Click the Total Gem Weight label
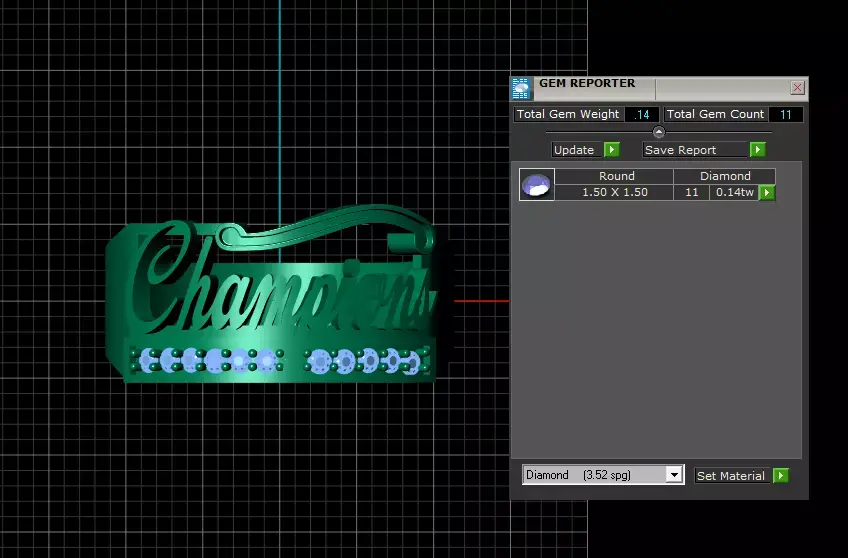The height and width of the screenshot is (558, 848). [568, 114]
